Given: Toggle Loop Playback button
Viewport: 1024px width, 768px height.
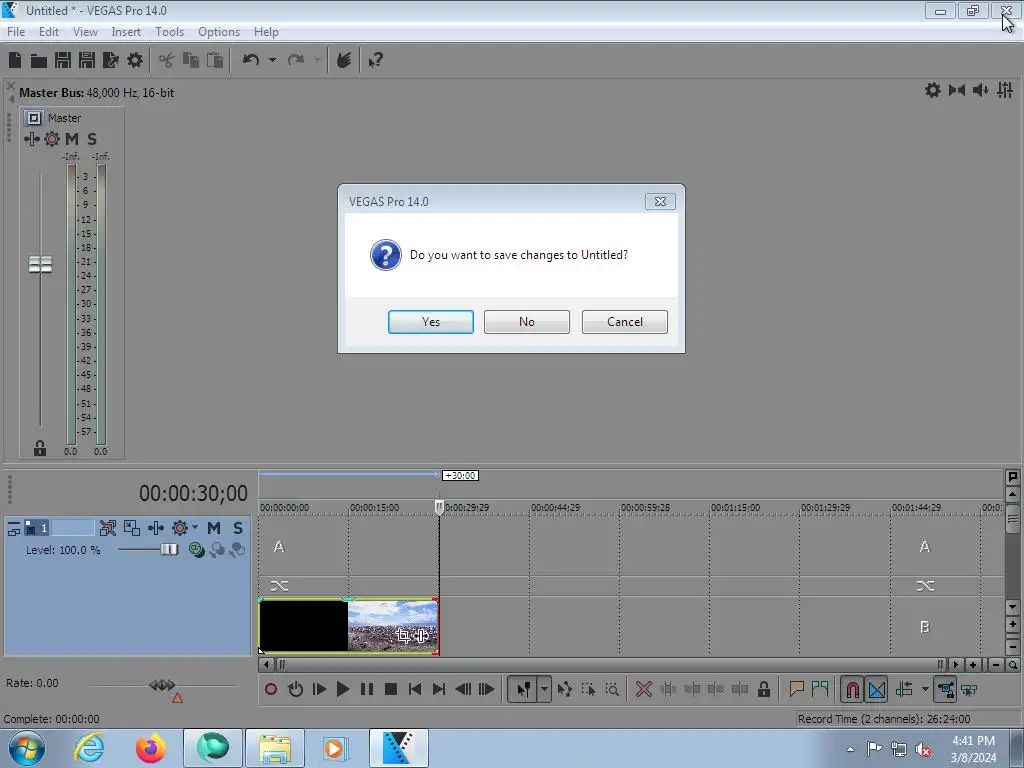Looking at the screenshot, I should point(295,689).
